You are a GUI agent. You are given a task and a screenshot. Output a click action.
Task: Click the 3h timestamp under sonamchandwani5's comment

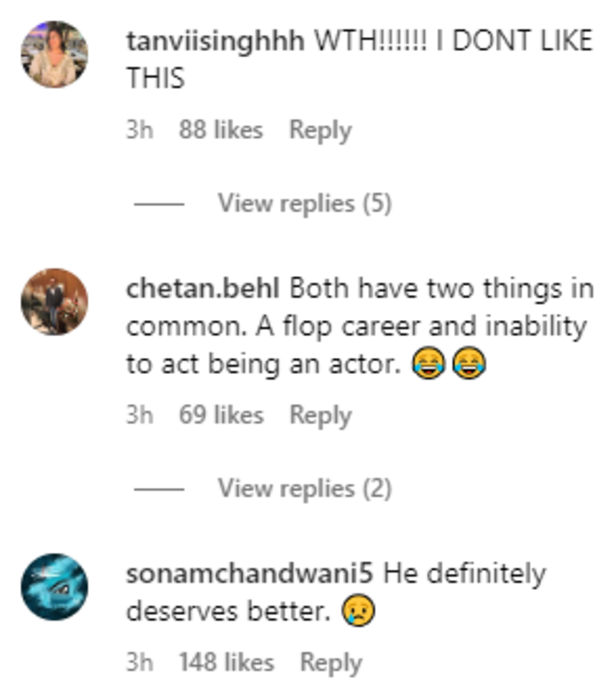pos(139,662)
